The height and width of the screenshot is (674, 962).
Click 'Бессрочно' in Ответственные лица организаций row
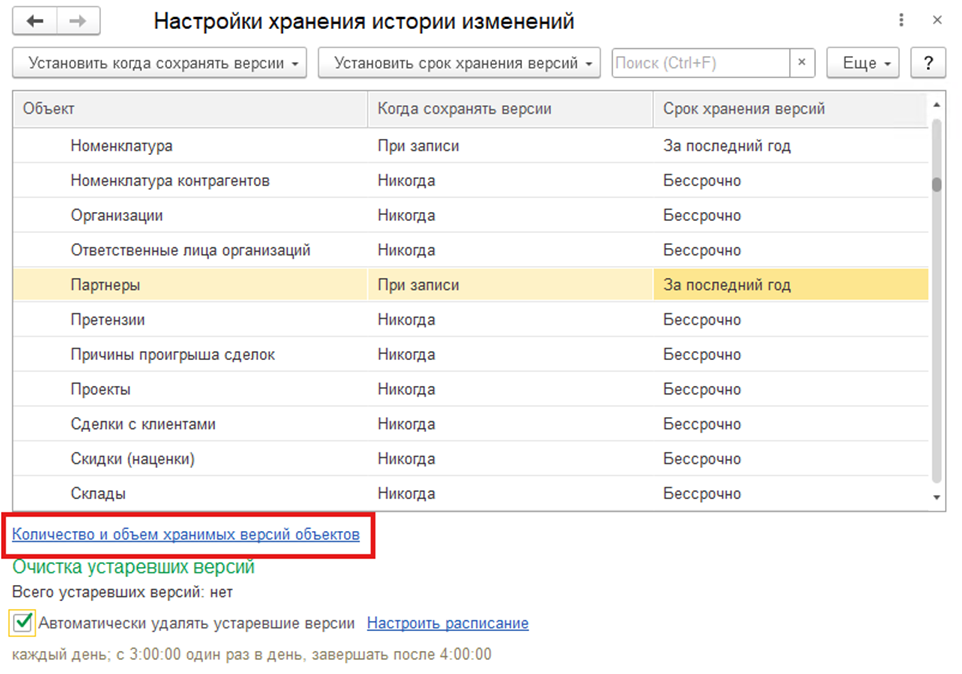[790, 250]
